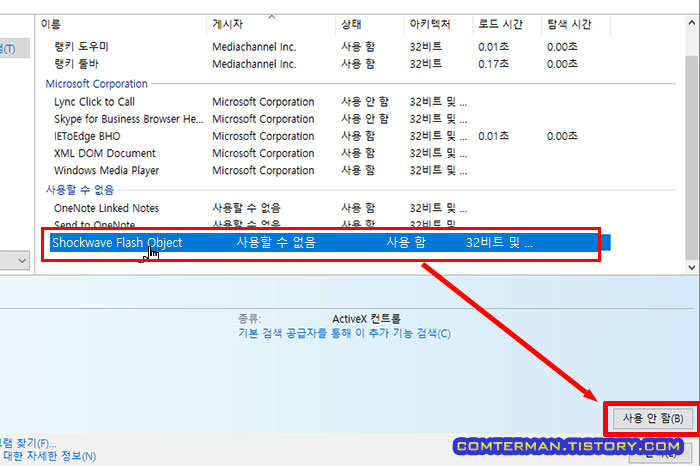Viewport: 700px width, 466px height.
Task: Sort list by 이름 column header
Action: (121, 24)
